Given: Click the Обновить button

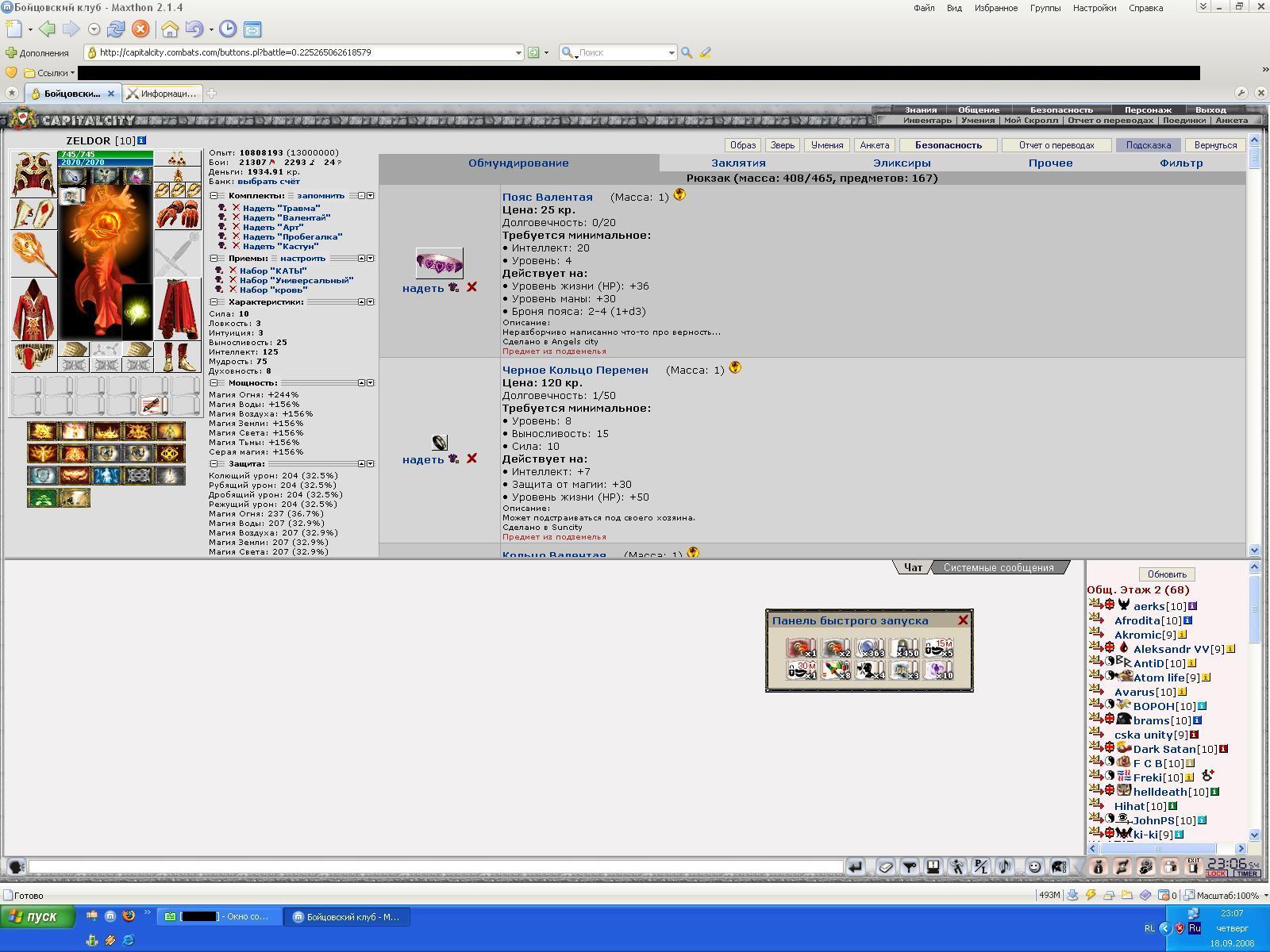Looking at the screenshot, I should coord(1167,574).
